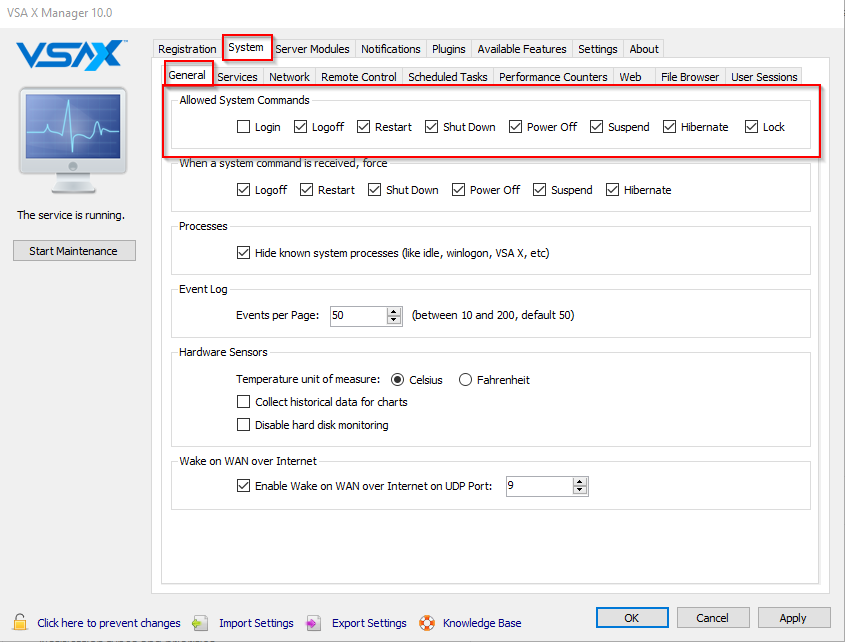The width and height of the screenshot is (845, 642).
Task: Open the Registration tab
Action: [188, 49]
